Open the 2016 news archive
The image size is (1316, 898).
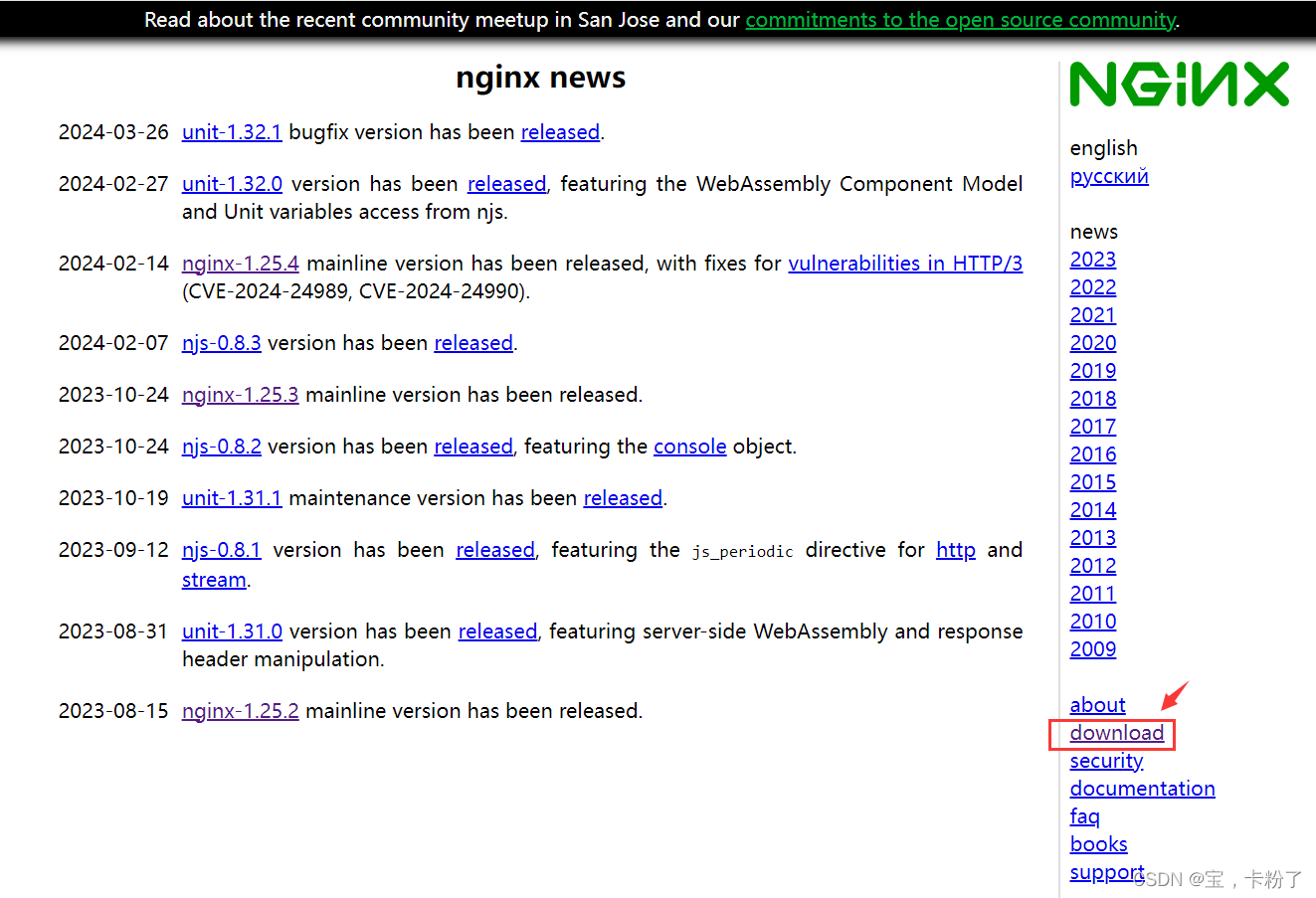click(x=1093, y=454)
